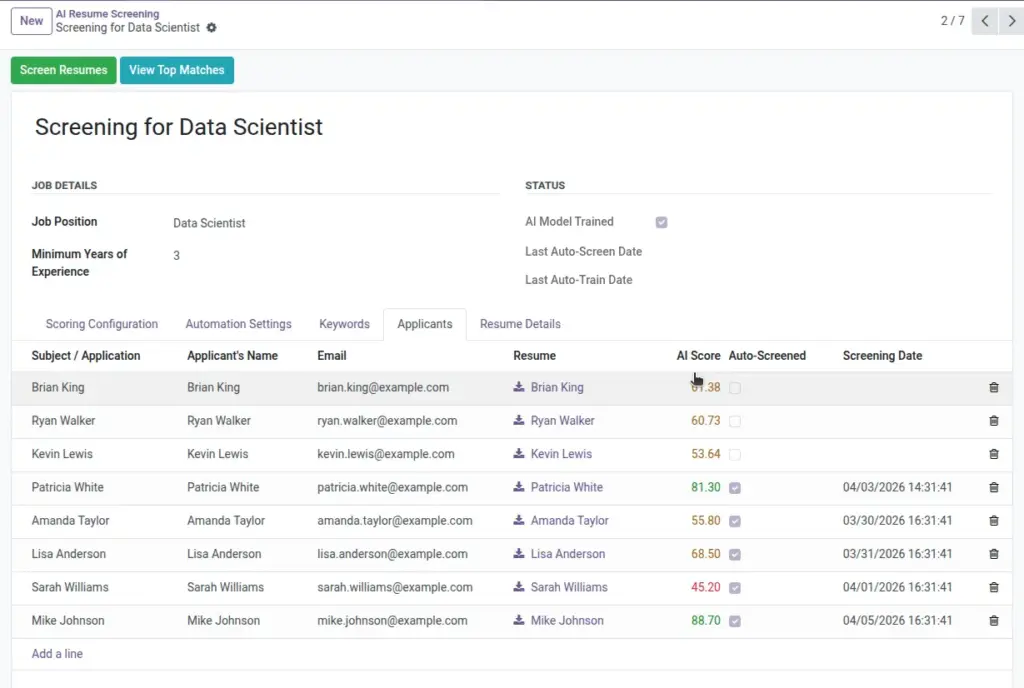This screenshot has height=688, width=1024.
Task: Click download icon for Lisa Anderson resume
Action: (519, 553)
